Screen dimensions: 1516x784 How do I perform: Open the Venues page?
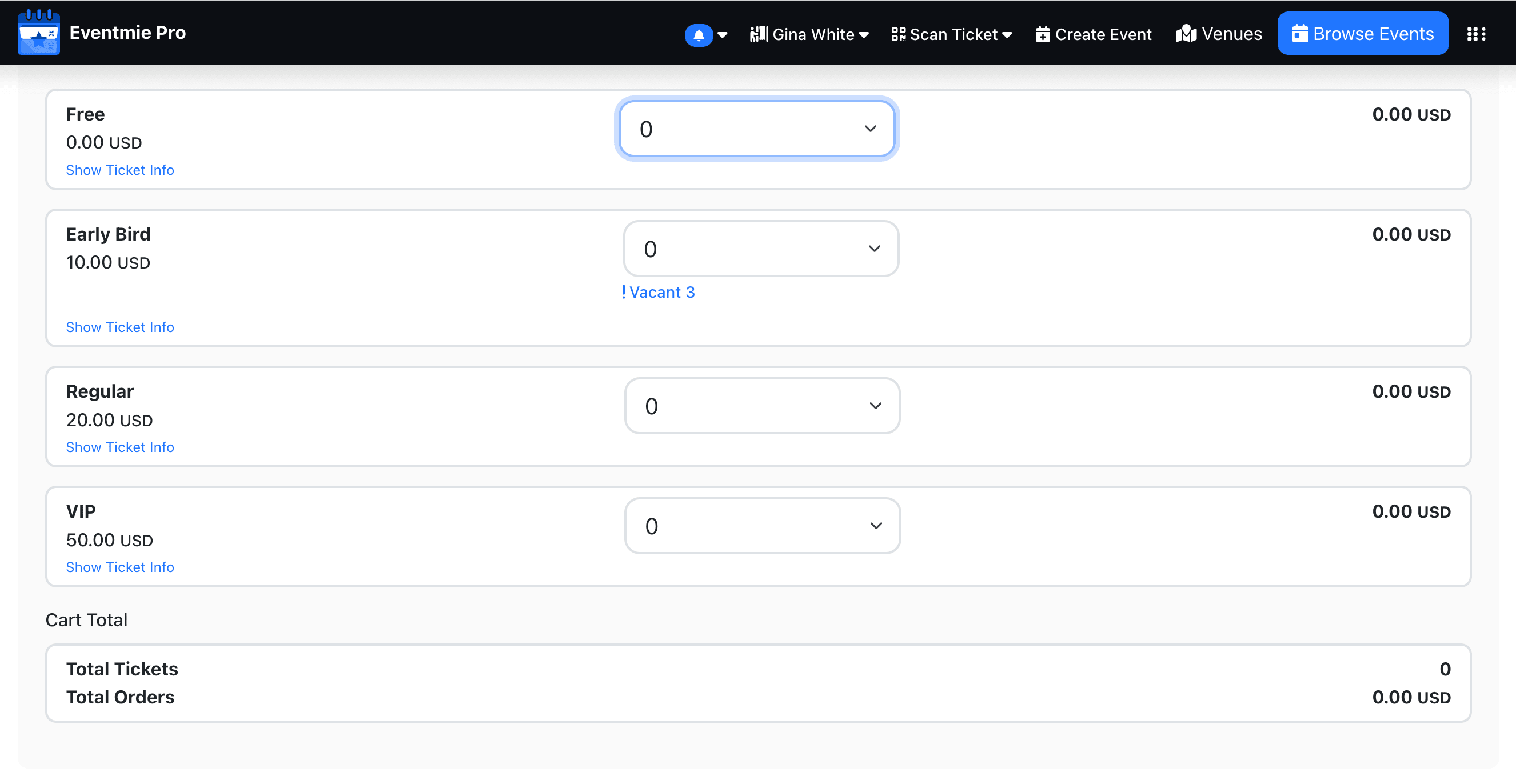pos(1231,34)
